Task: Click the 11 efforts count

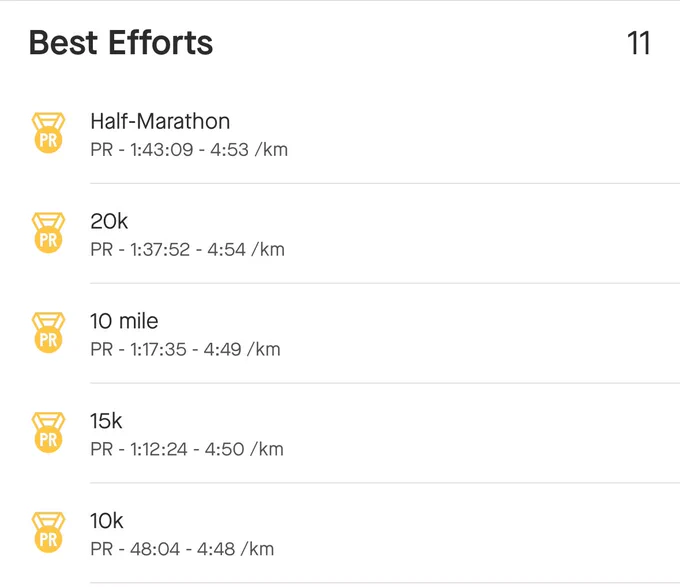Action: 639,43
